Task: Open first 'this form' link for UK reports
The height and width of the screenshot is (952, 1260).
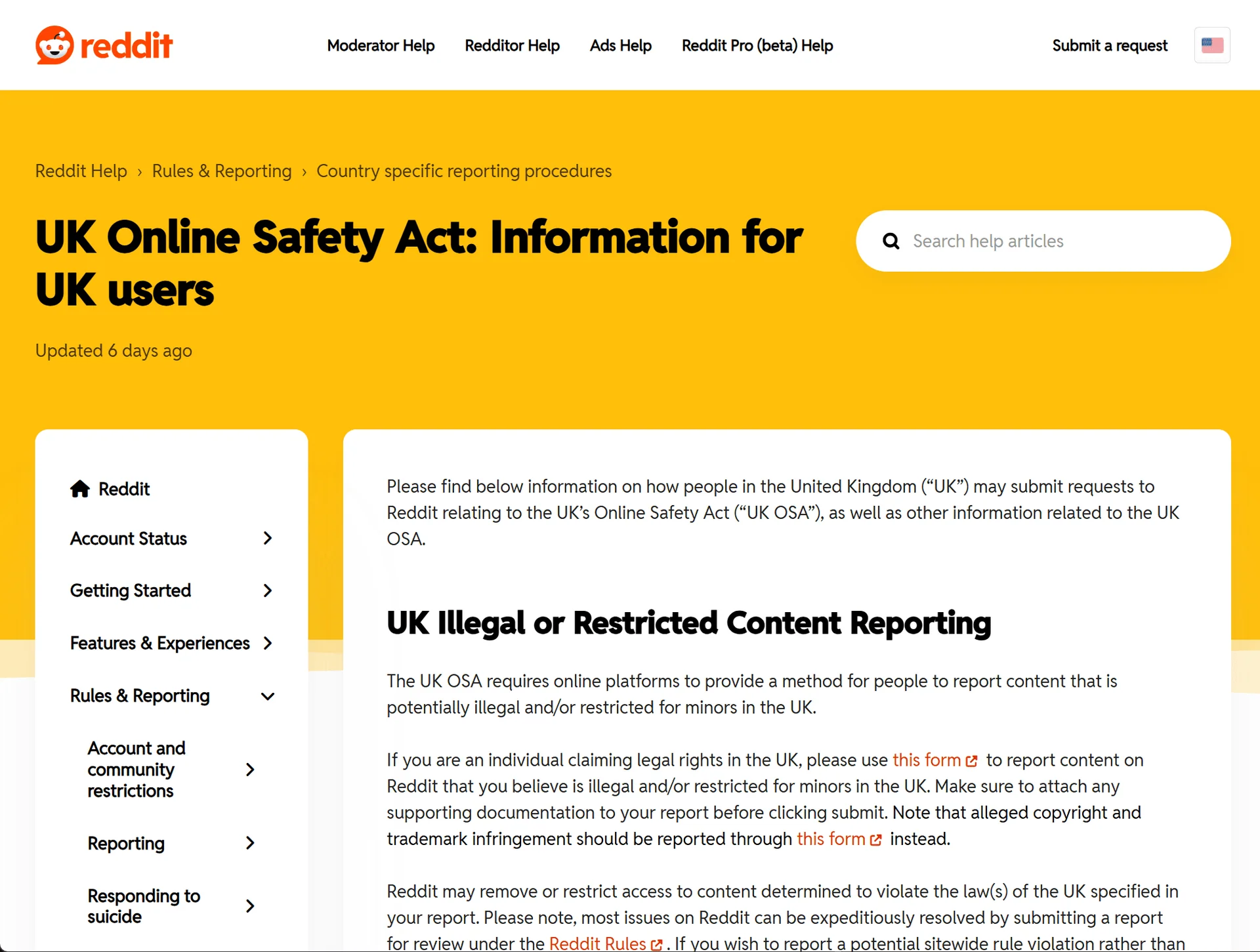Action: pyautogui.click(x=927, y=760)
